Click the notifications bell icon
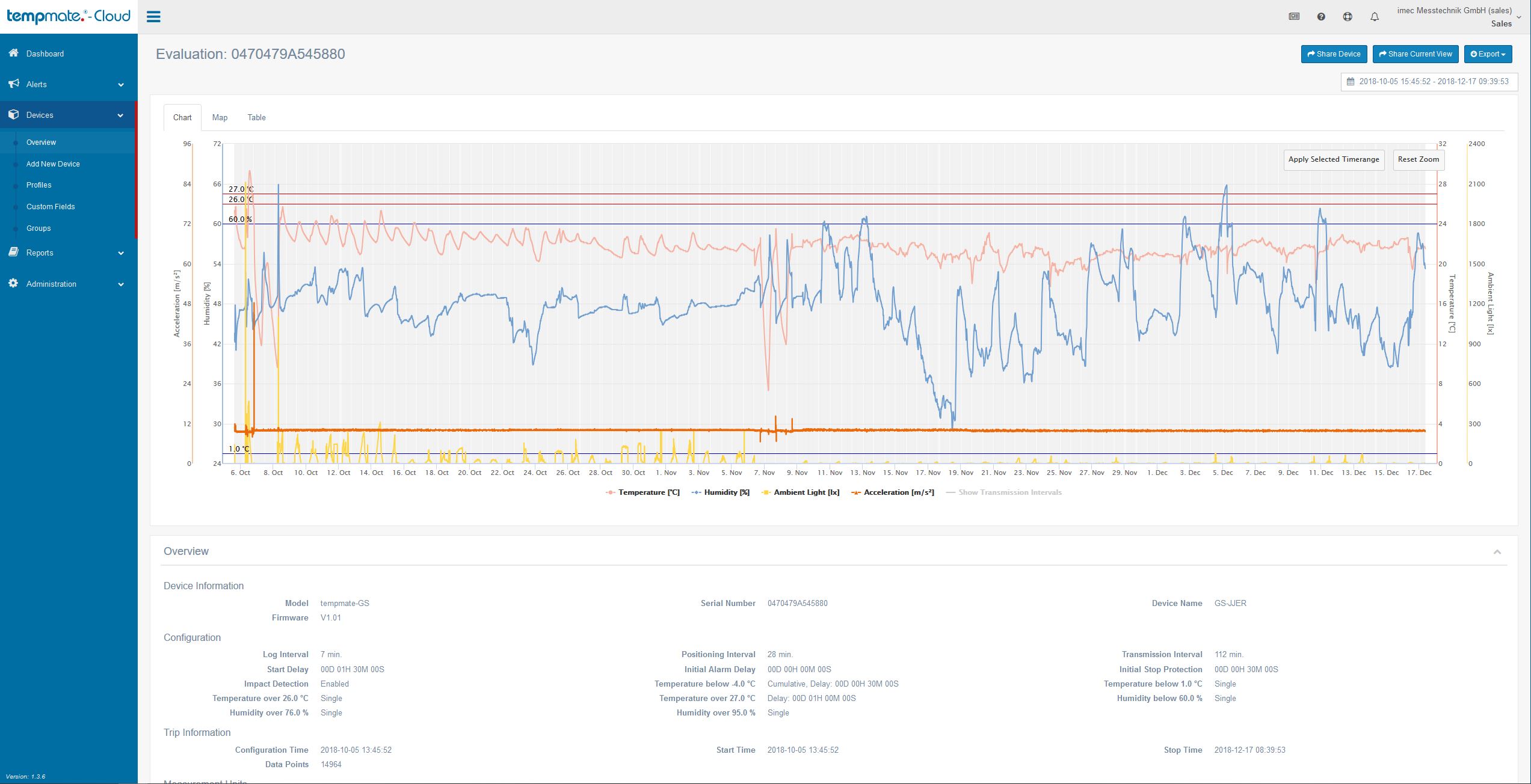Image resolution: width=1531 pixels, height=784 pixels. (x=1375, y=17)
